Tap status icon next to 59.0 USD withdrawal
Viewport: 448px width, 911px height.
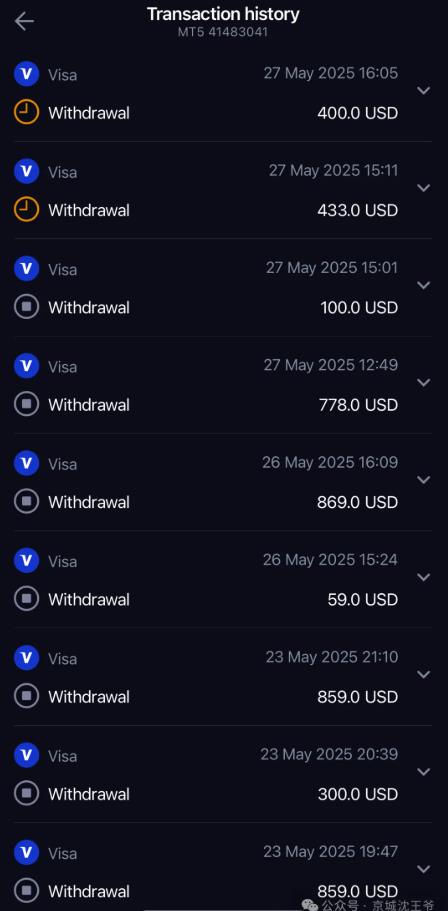pyautogui.click(x=26, y=598)
